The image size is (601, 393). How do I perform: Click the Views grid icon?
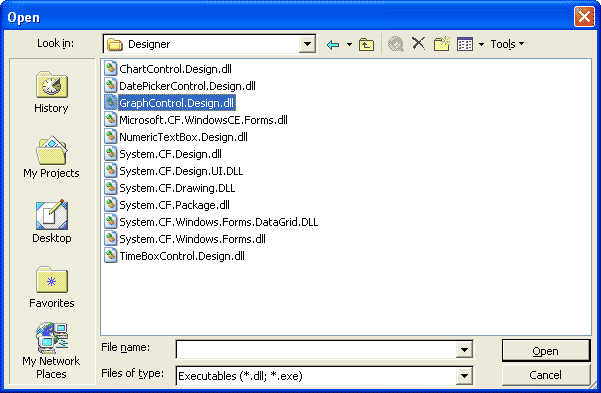(x=465, y=44)
